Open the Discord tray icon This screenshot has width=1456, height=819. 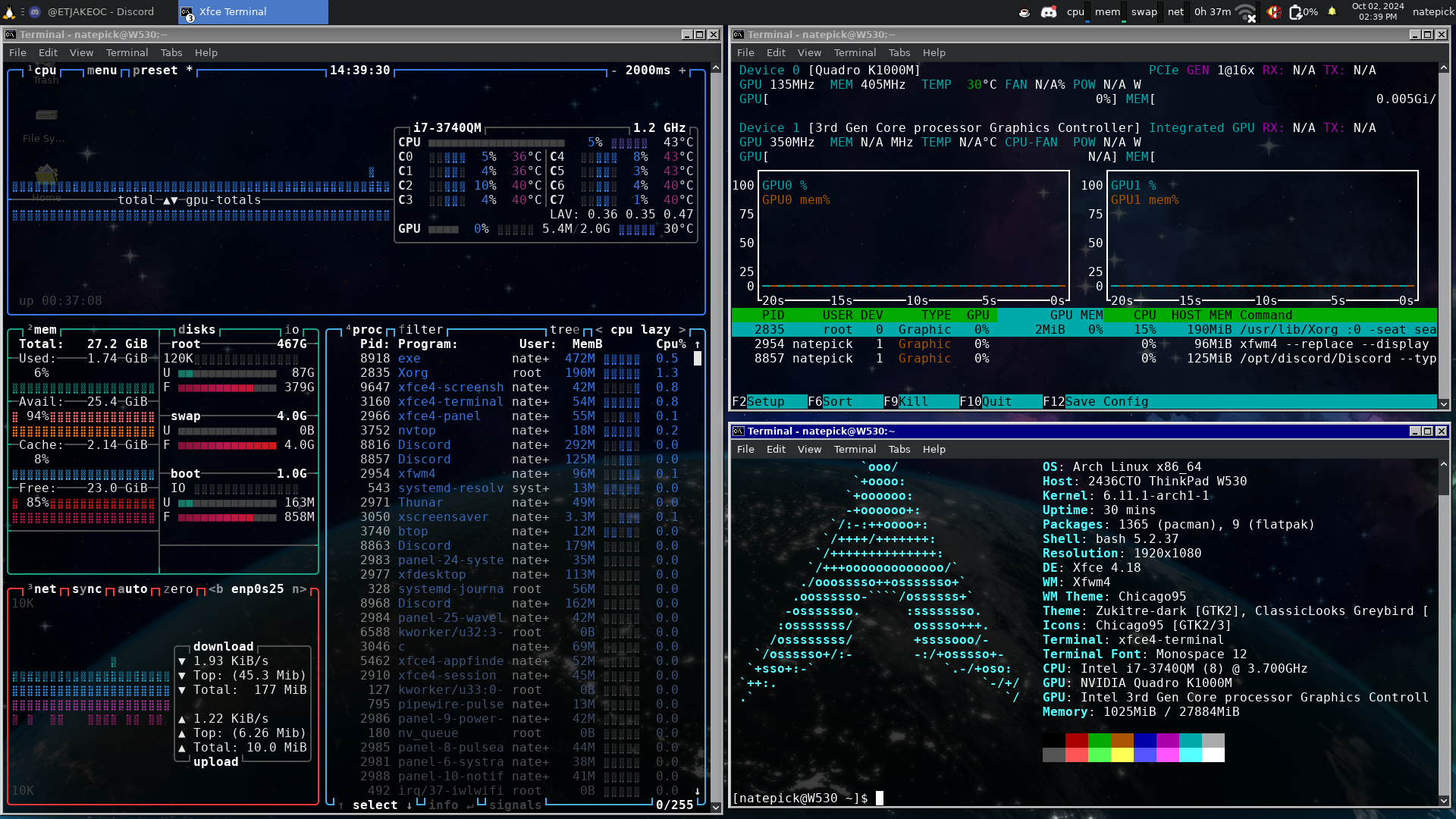pos(1049,12)
